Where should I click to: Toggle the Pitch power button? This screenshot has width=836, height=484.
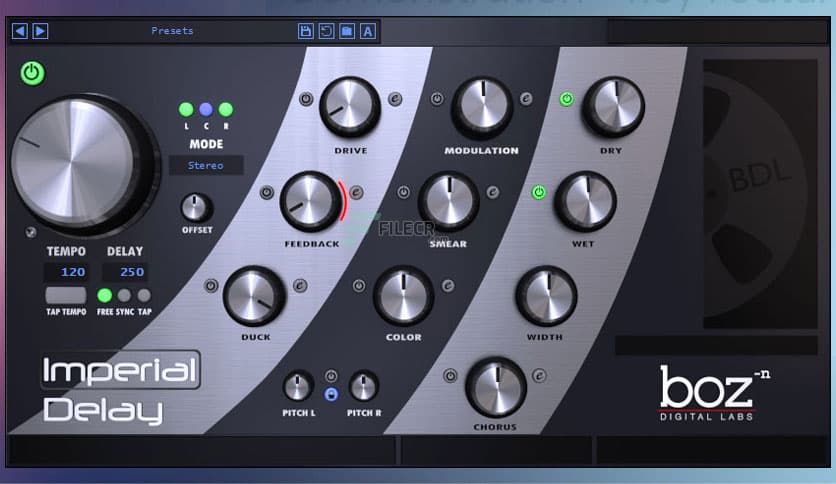coord(331,376)
